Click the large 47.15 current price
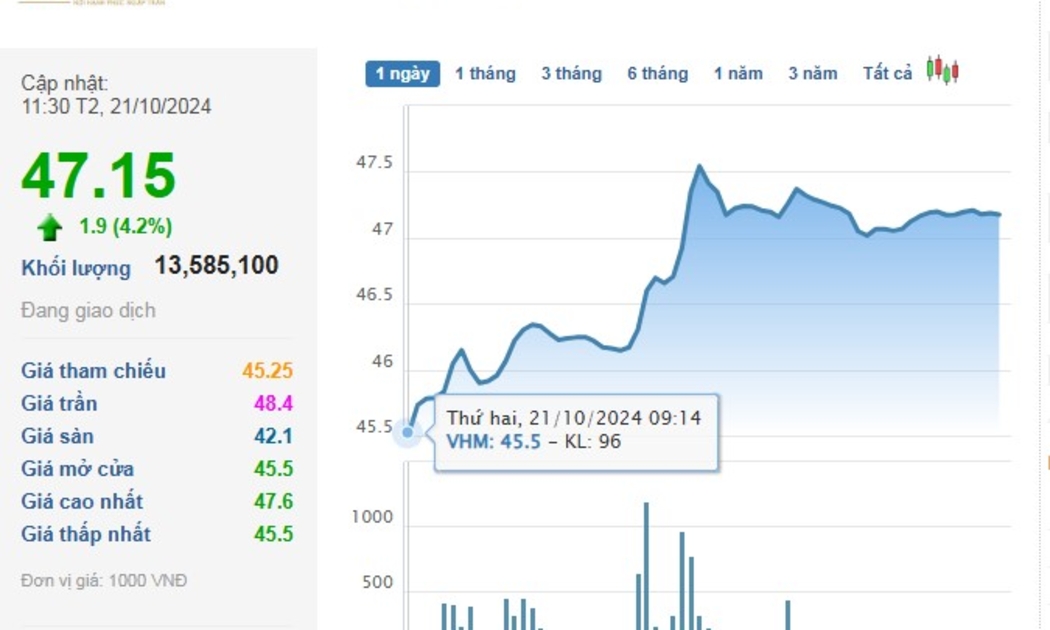Image resolution: width=1050 pixels, height=630 pixels. (99, 176)
